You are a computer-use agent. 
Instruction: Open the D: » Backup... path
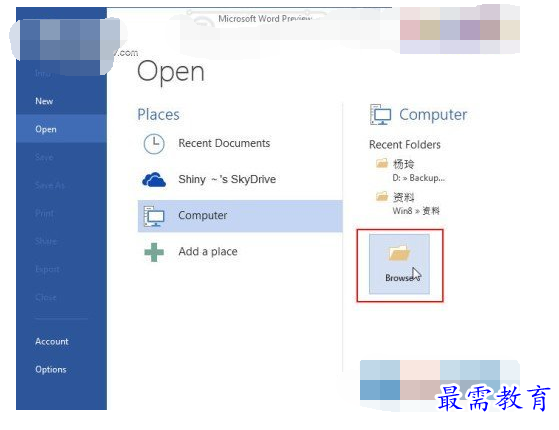coord(419,178)
